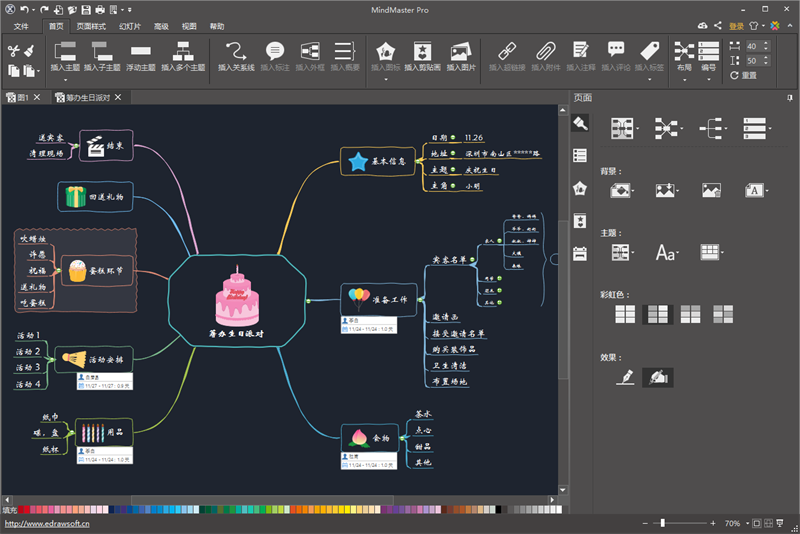Click the zoom in plus button

pos(713,523)
